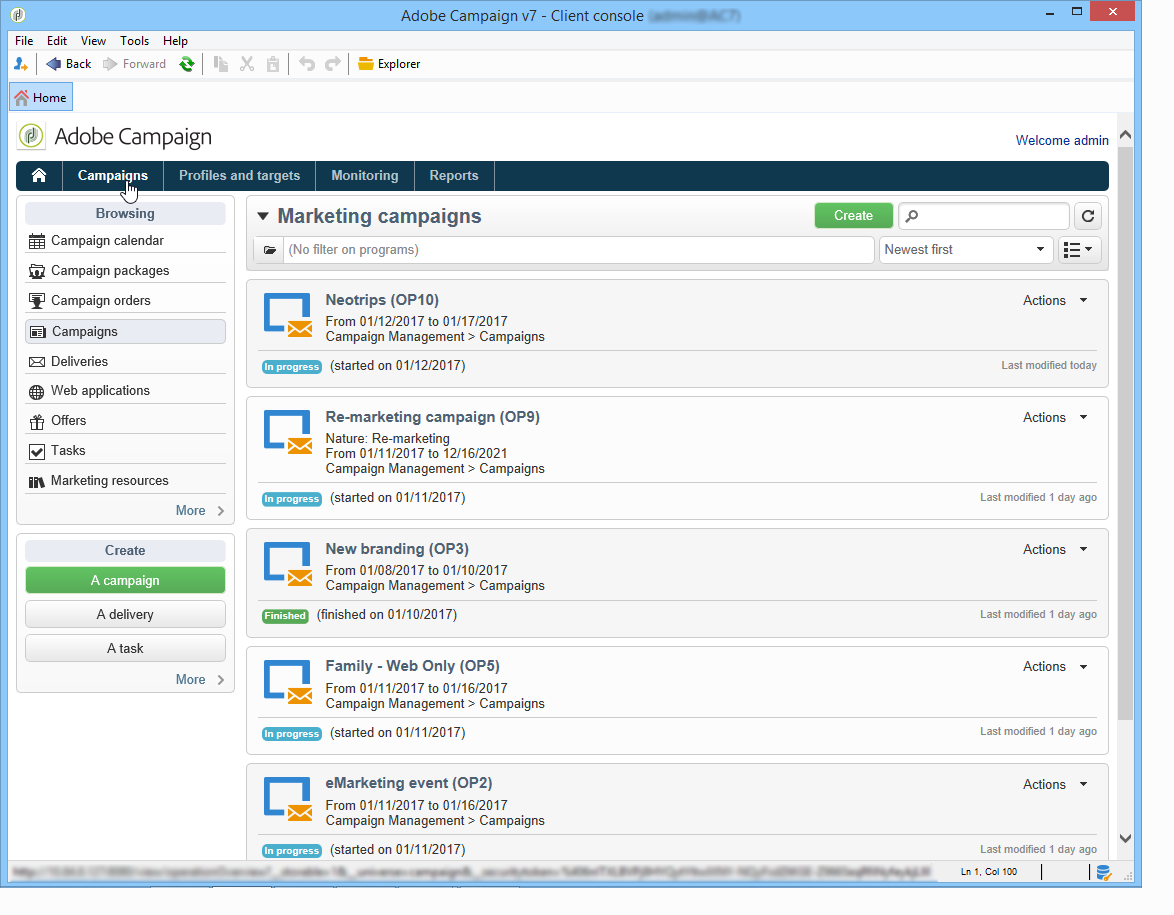Open the Re-marketing campaign (OP9) title
The image size is (1174, 915).
point(432,417)
